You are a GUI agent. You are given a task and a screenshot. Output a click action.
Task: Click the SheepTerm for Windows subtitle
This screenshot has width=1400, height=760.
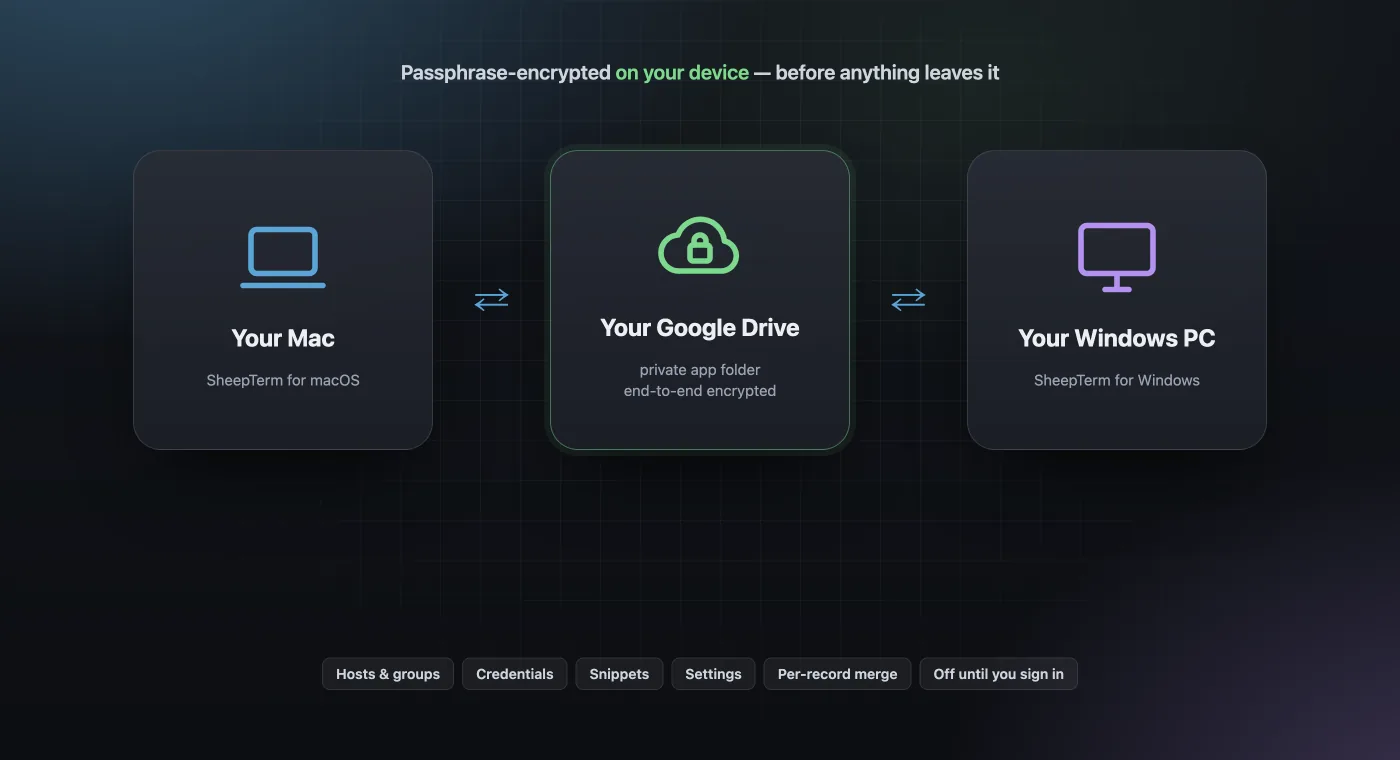point(1117,380)
